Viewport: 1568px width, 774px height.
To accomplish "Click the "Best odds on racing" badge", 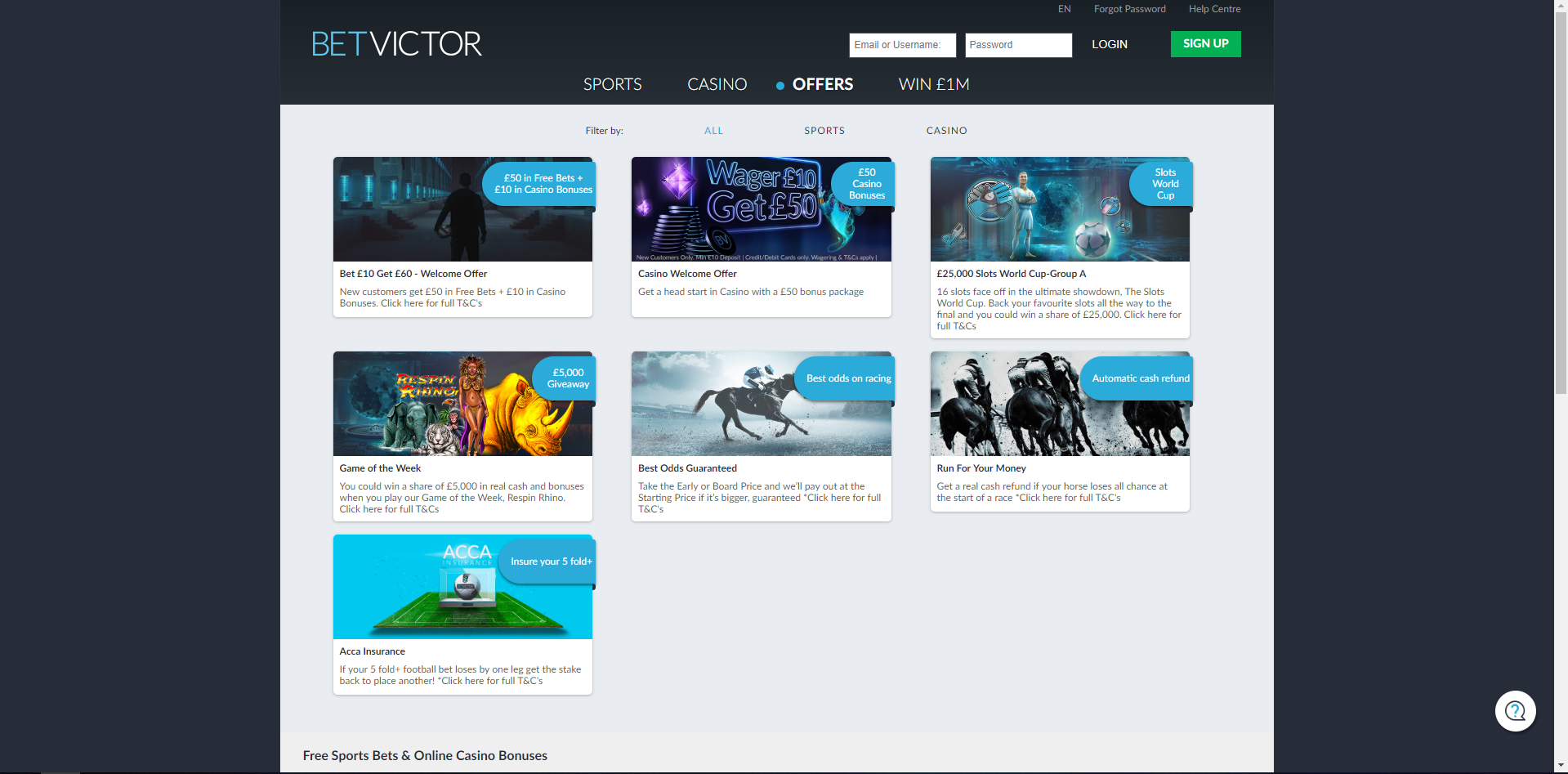I will (847, 378).
